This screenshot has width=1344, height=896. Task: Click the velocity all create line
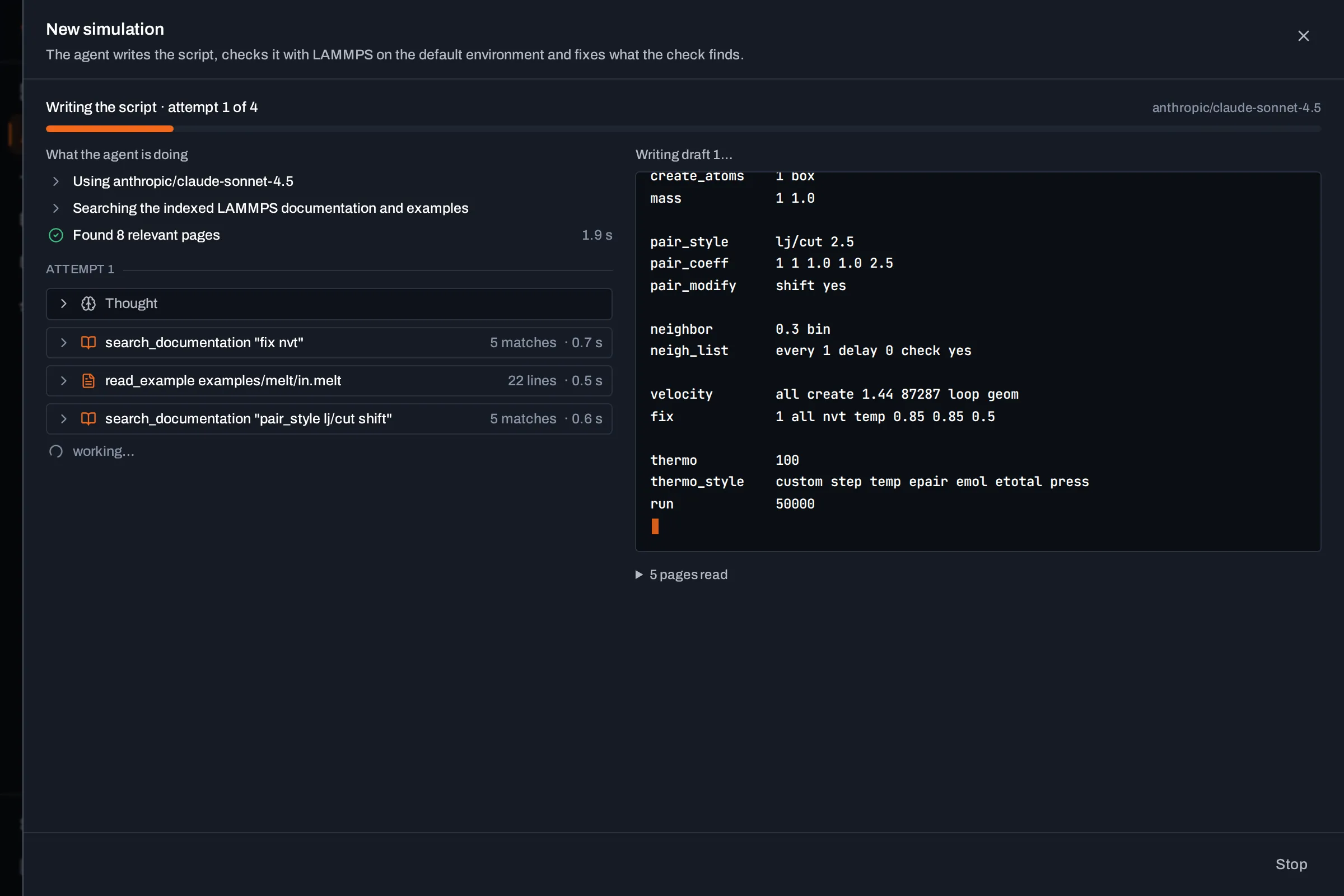834,394
